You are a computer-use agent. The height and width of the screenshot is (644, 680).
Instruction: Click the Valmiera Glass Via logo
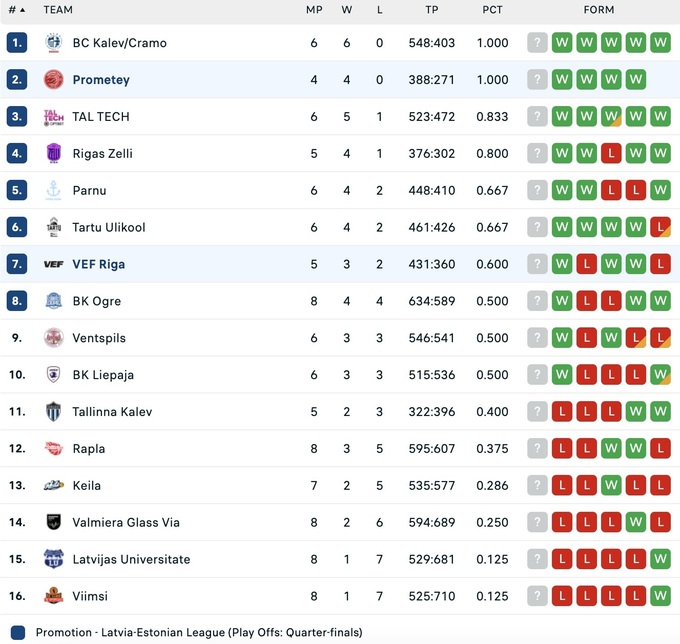tap(53, 522)
